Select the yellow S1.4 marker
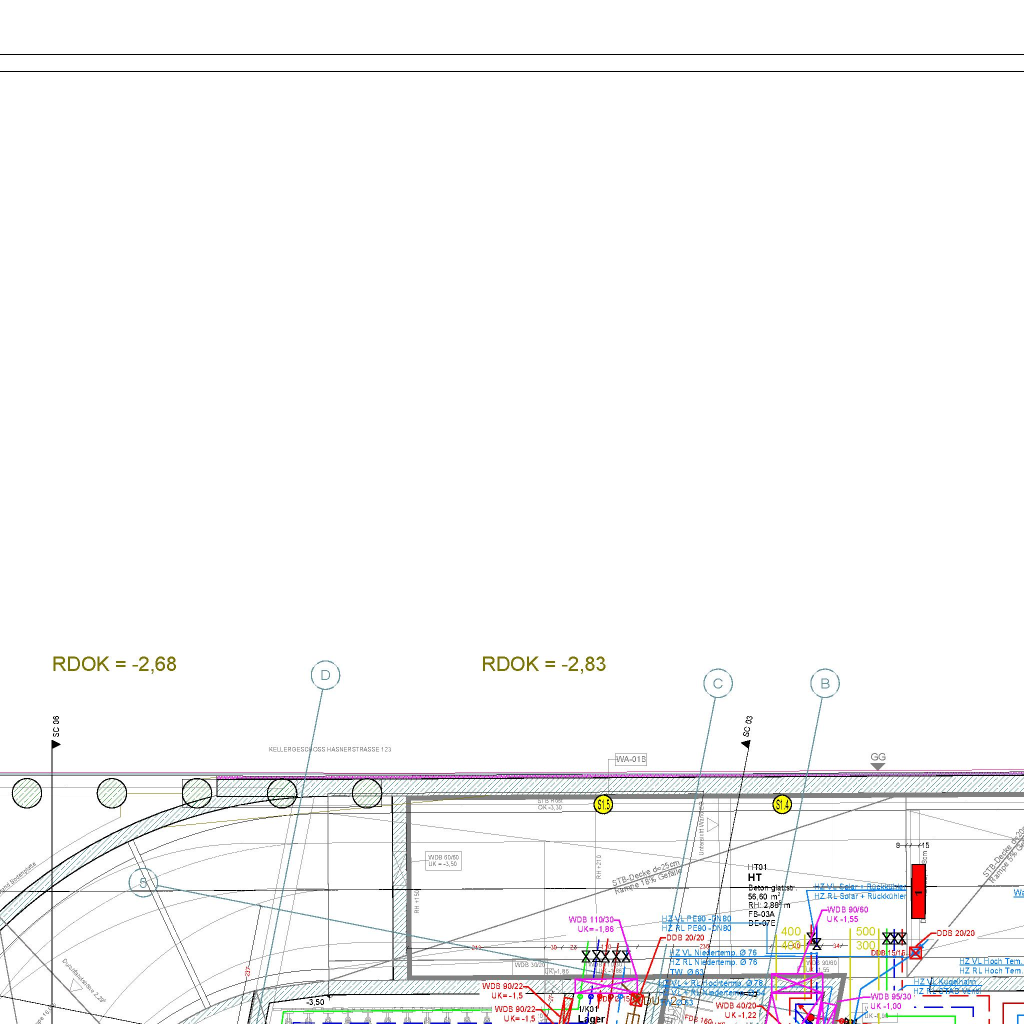The image size is (1024, 1024). [782, 804]
